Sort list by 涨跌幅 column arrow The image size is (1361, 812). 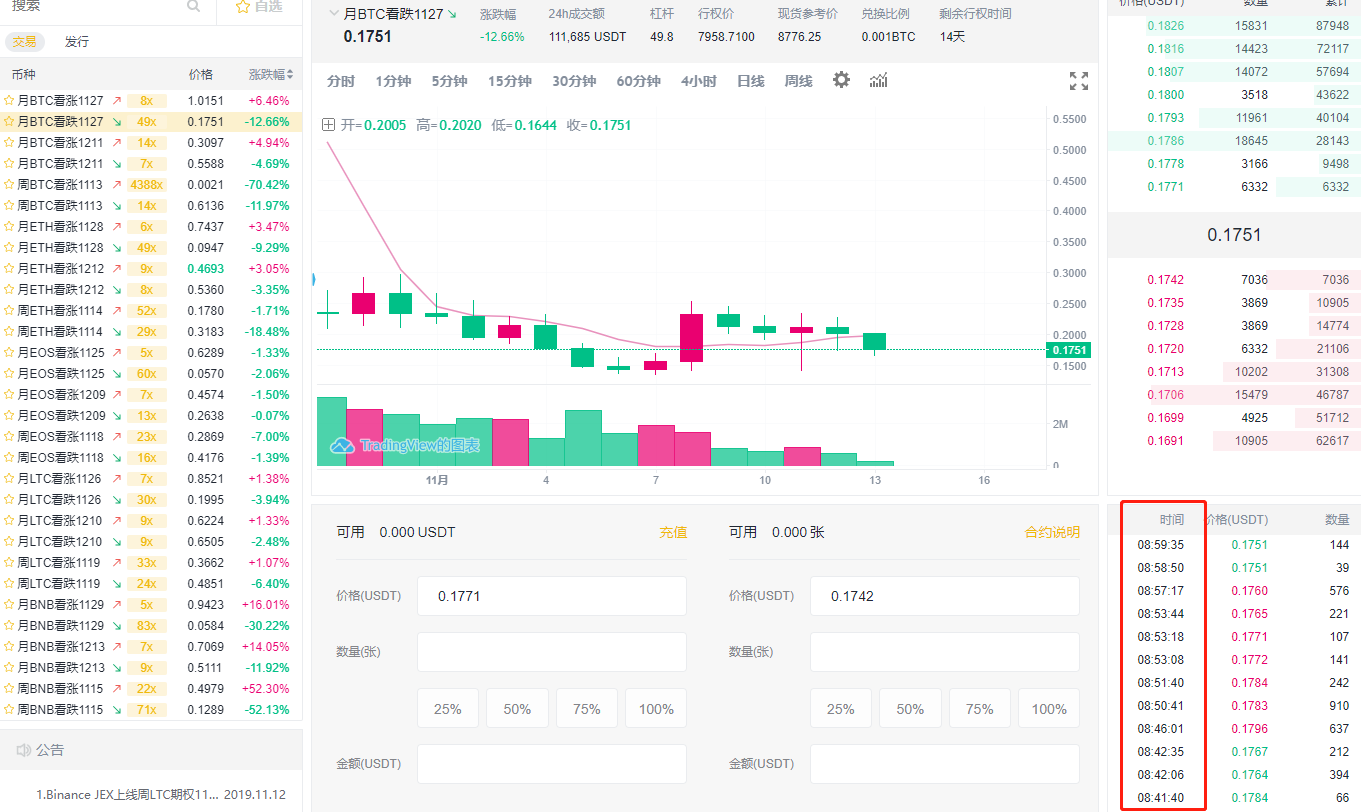click(290, 75)
